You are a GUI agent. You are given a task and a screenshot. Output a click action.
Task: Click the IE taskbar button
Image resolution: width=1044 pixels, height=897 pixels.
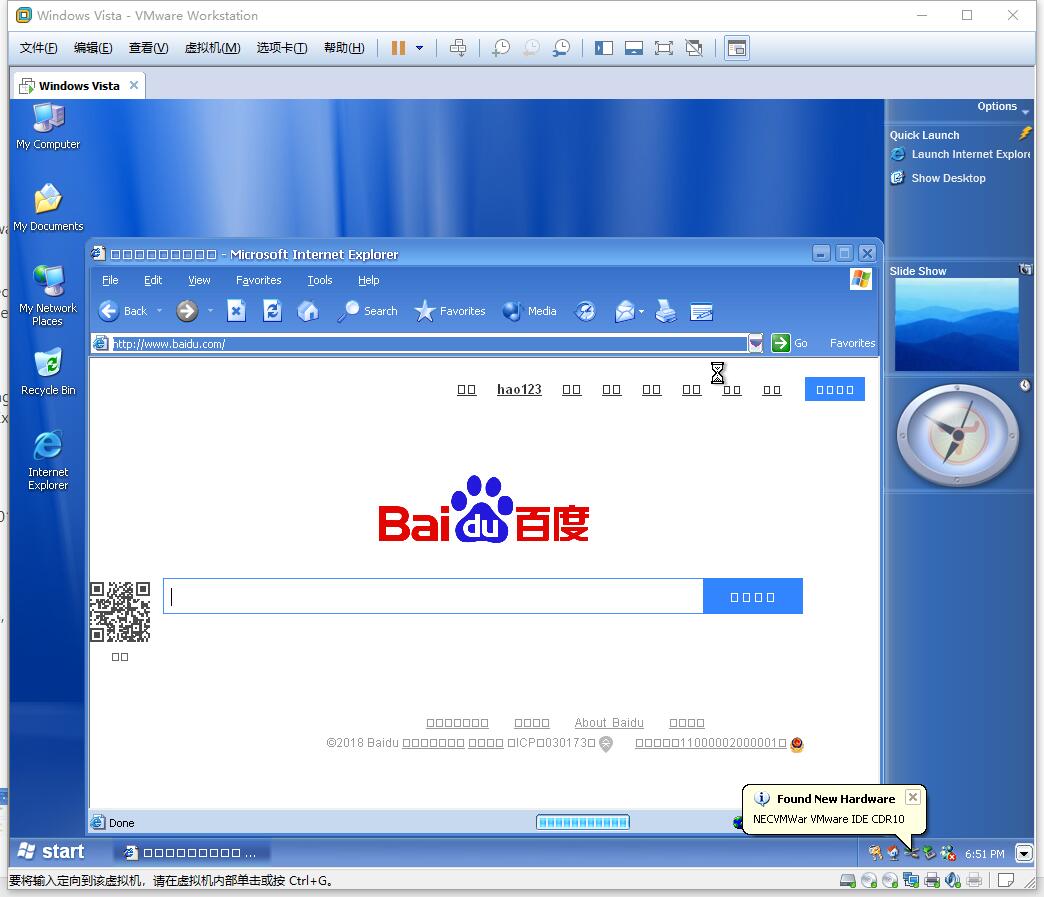pos(191,853)
